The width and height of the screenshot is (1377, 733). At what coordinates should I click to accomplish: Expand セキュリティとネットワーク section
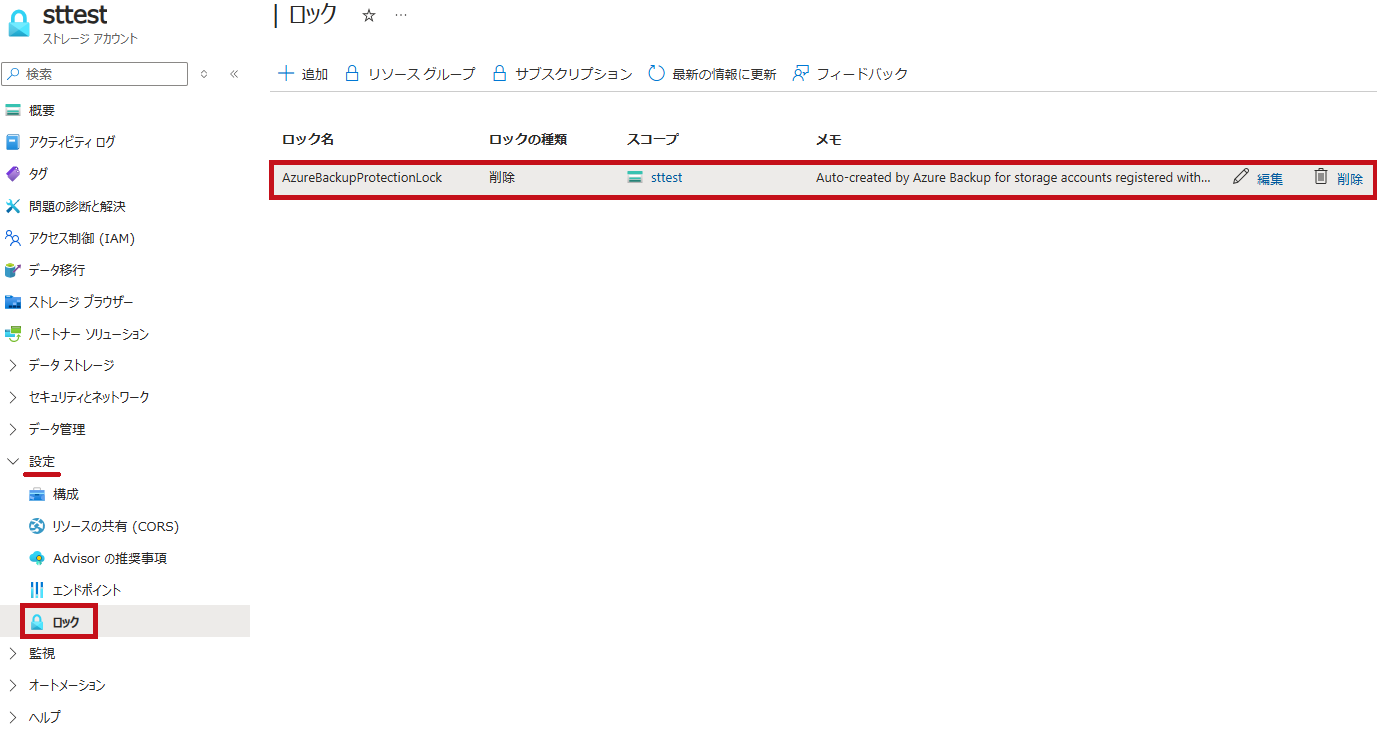89,397
